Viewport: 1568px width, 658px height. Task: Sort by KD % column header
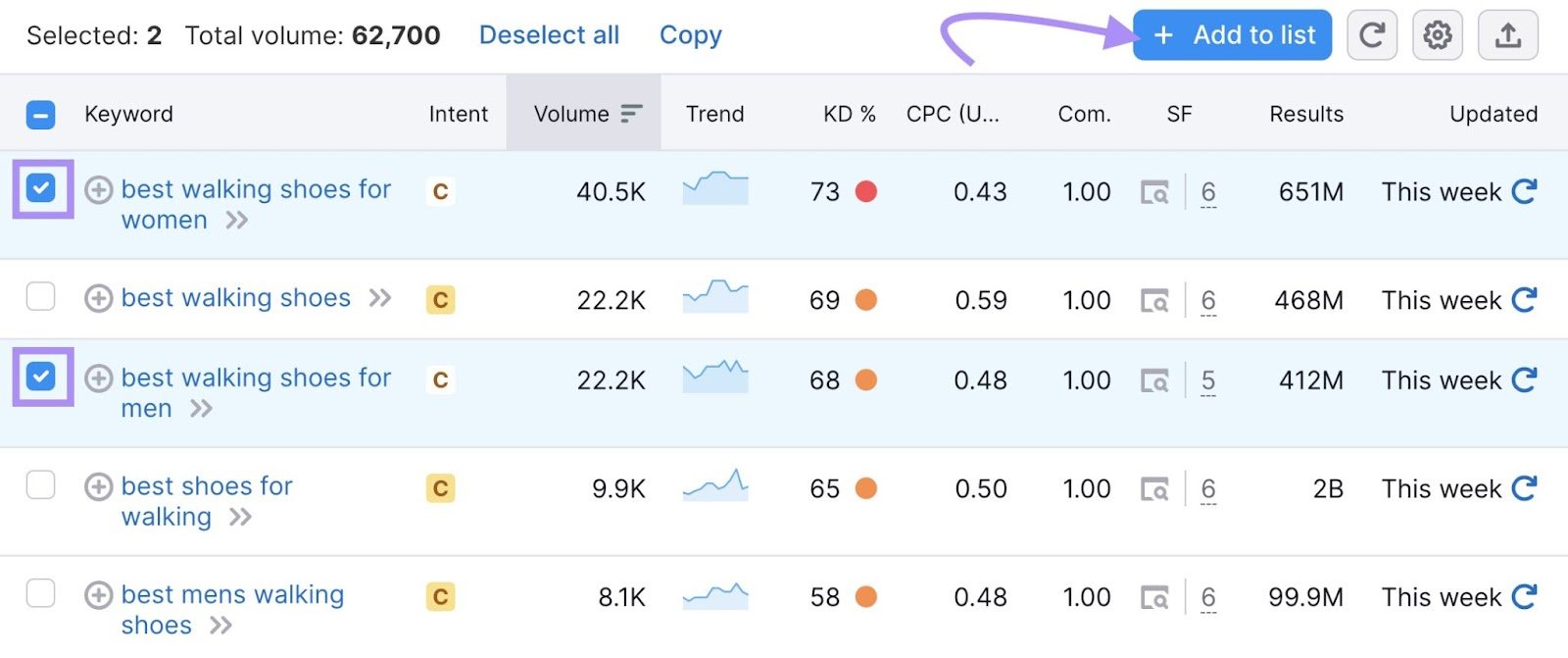coord(849,114)
